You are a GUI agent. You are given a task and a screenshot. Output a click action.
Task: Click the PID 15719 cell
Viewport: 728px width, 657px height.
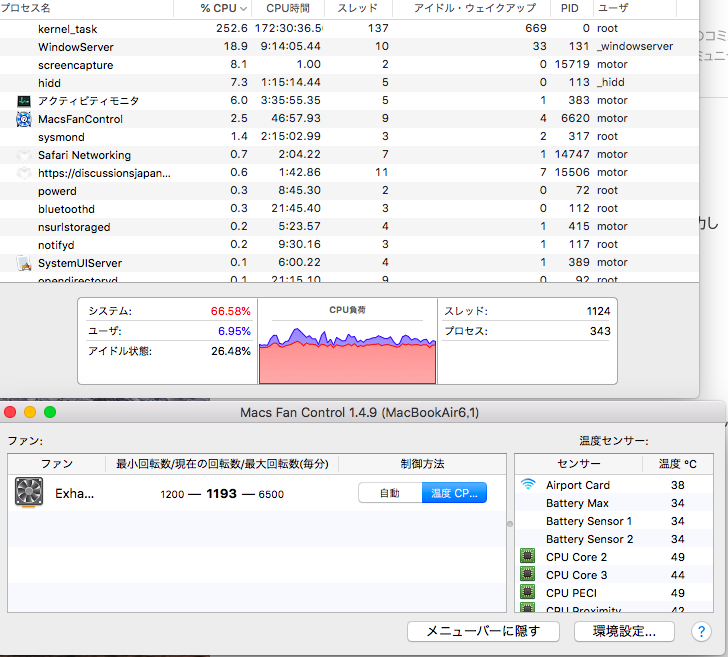(x=572, y=64)
